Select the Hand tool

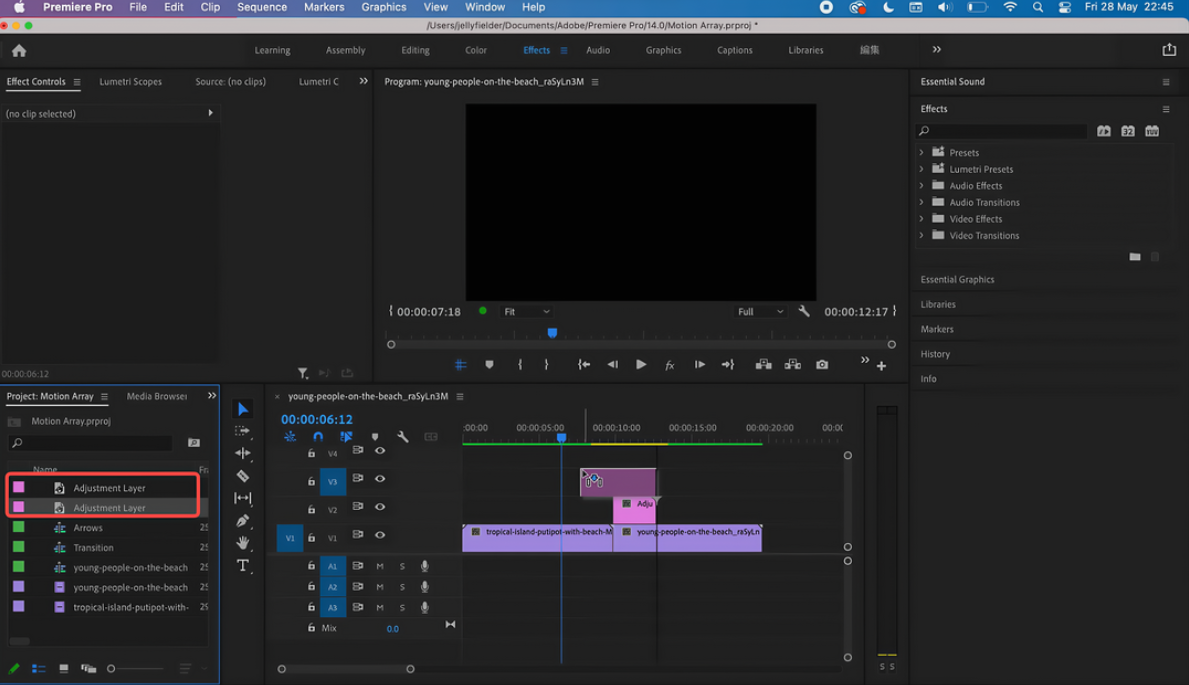point(243,543)
